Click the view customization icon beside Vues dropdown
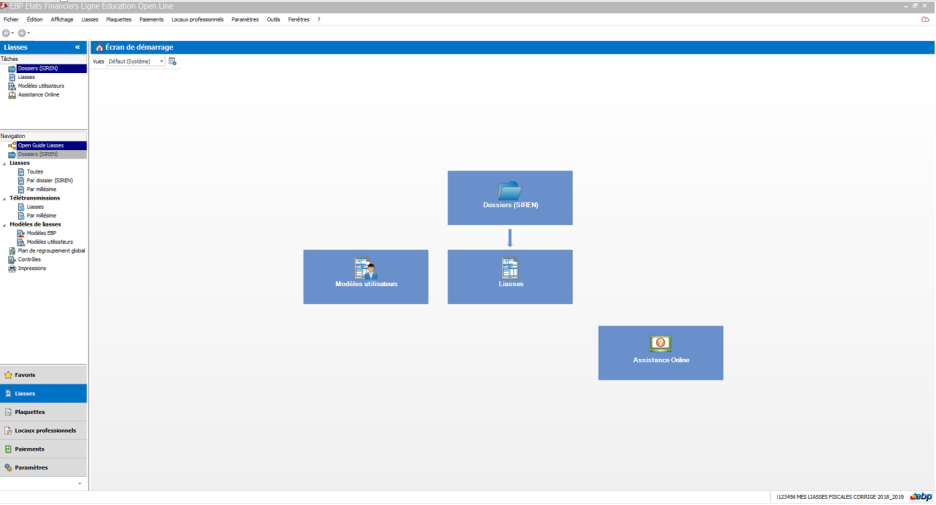This screenshot has width=936, height=505. pyautogui.click(x=173, y=61)
